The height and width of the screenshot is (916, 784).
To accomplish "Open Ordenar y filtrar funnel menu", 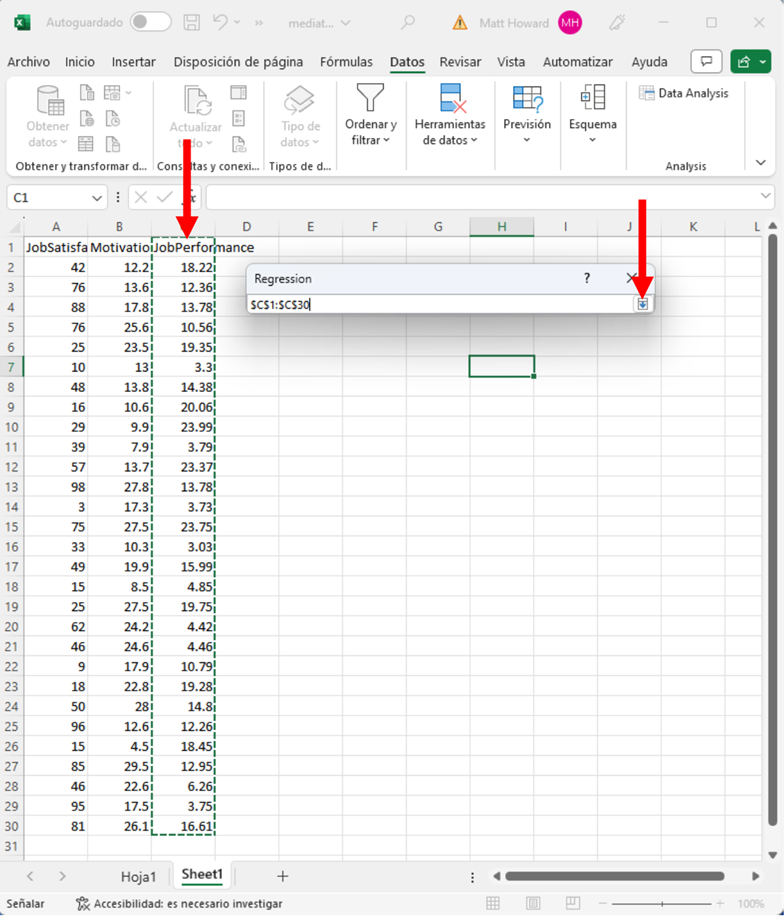I will (x=371, y=116).
